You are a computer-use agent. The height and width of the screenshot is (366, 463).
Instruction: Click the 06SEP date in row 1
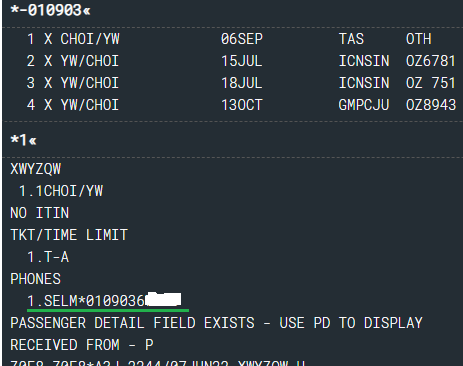point(242,39)
